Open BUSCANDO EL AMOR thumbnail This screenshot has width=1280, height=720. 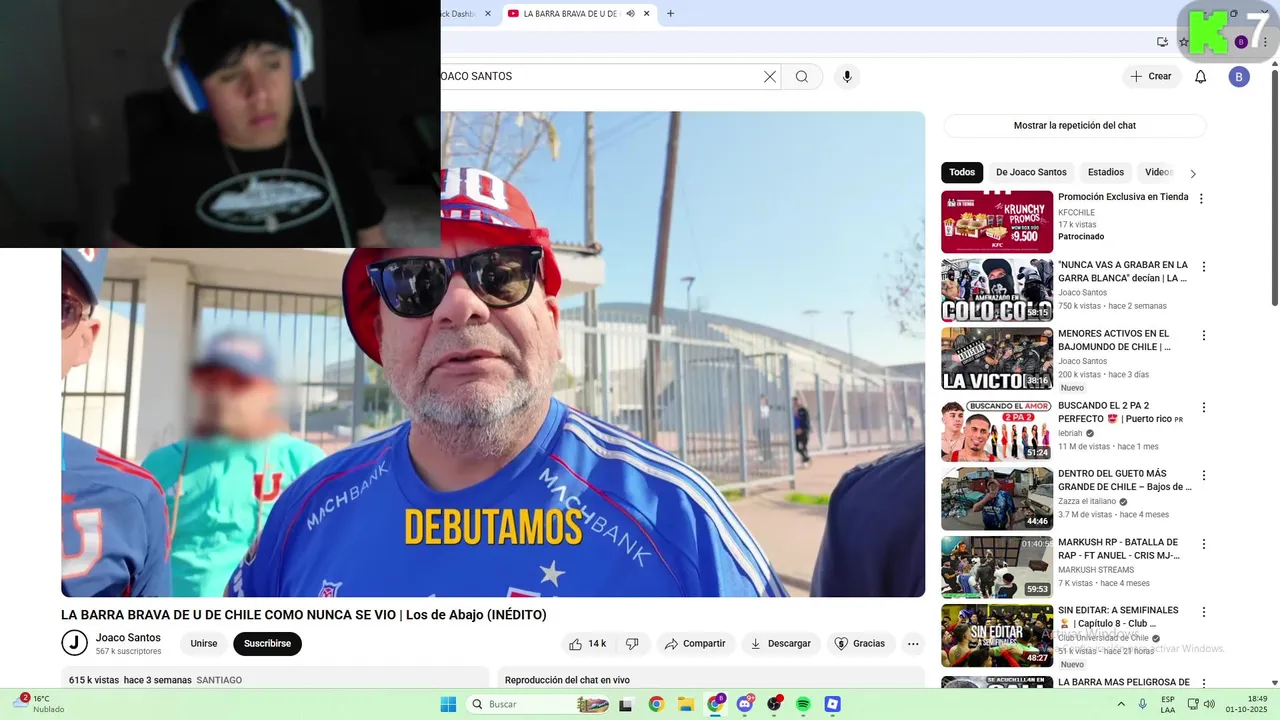point(997,431)
